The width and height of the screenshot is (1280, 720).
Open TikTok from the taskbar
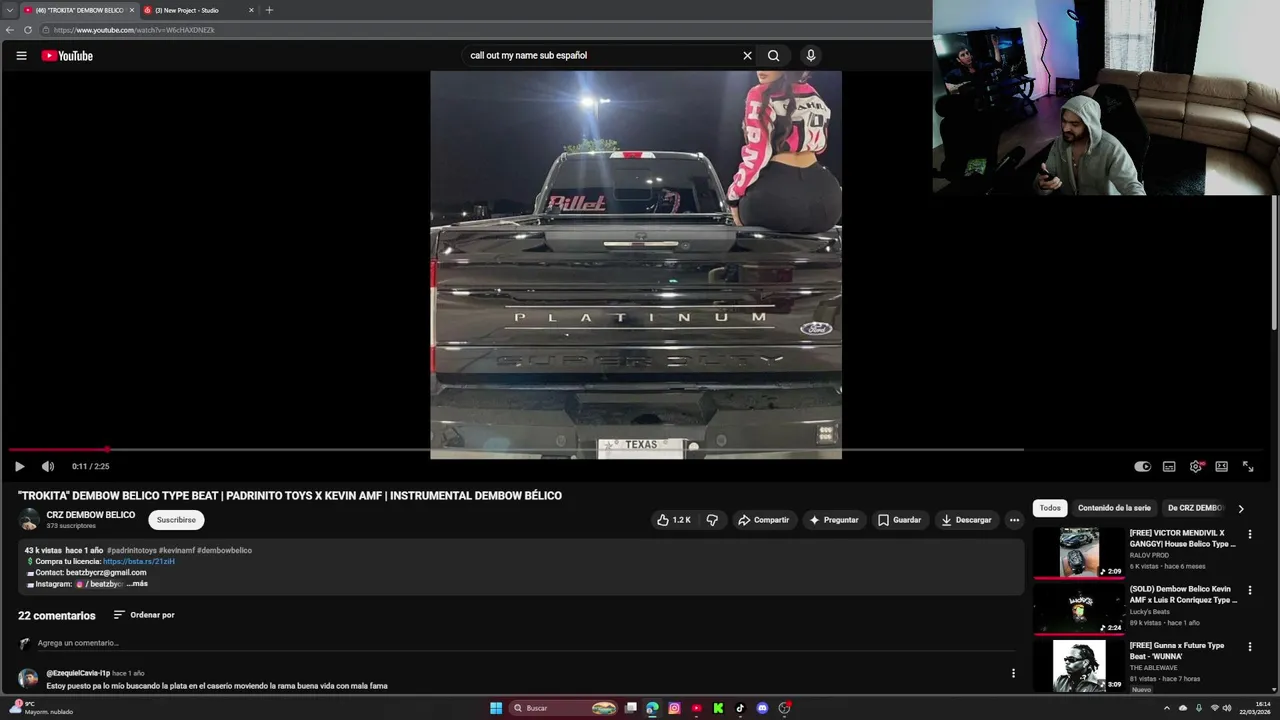pos(740,708)
